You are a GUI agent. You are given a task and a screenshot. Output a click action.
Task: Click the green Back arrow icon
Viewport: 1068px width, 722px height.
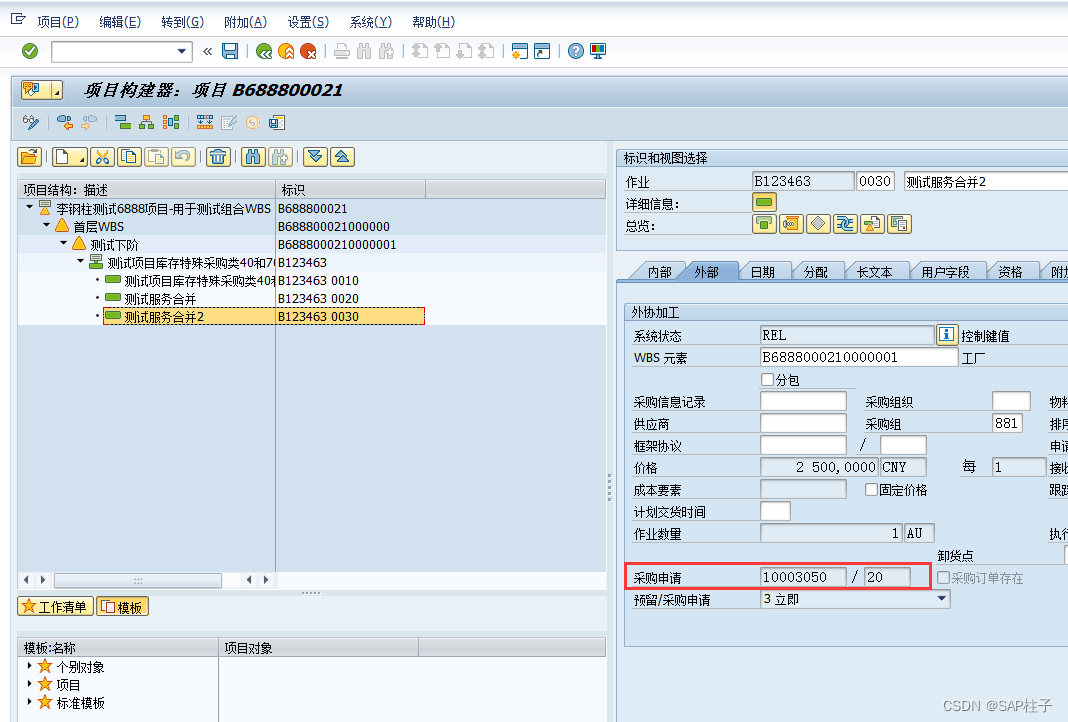point(264,51)
